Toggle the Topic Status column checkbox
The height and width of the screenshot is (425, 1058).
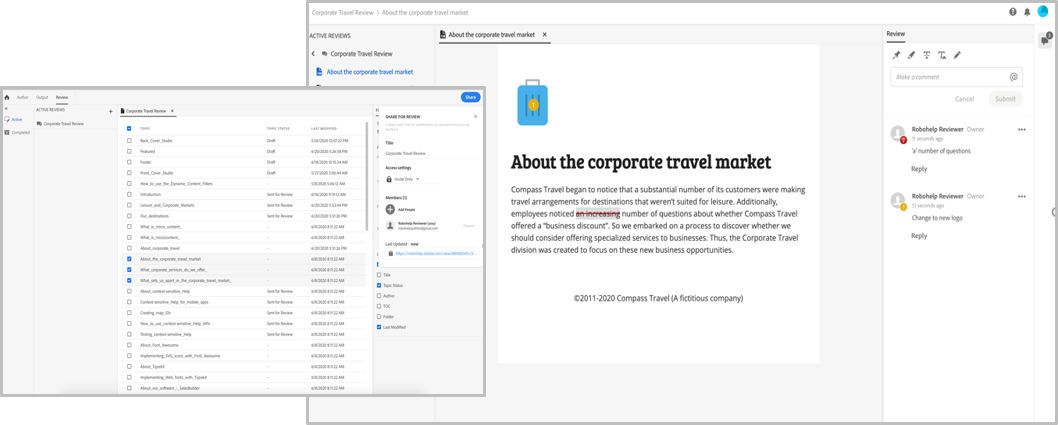tap(379, 285)
